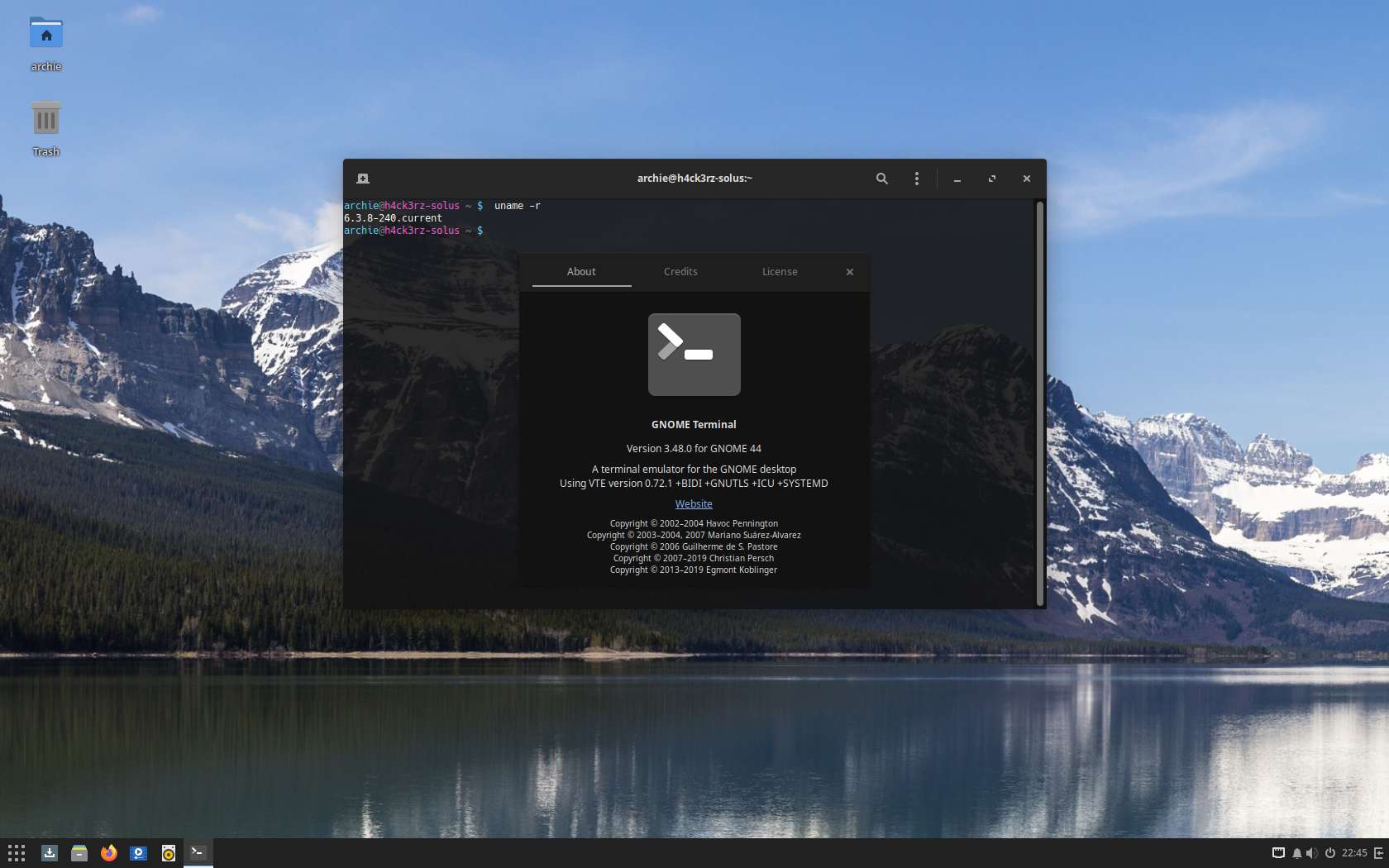Click the Egmont Koblinger copyright line

click(x=694, y=570)
